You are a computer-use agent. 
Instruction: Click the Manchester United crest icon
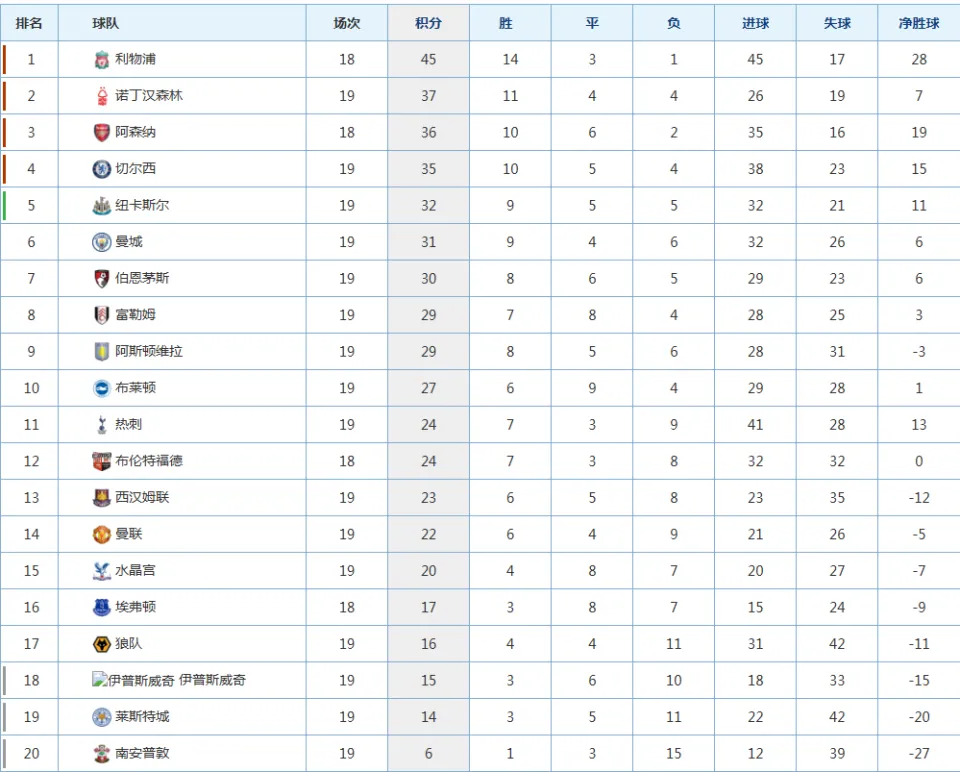click(102, 534)
